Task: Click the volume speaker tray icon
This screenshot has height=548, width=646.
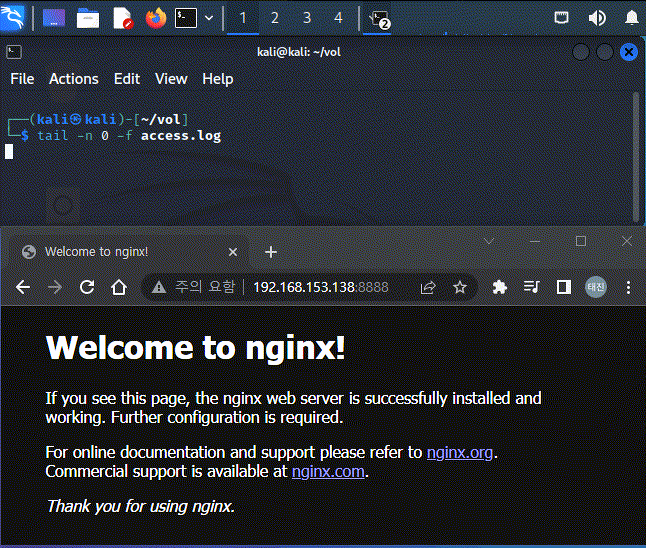Action: pos(597,18)
